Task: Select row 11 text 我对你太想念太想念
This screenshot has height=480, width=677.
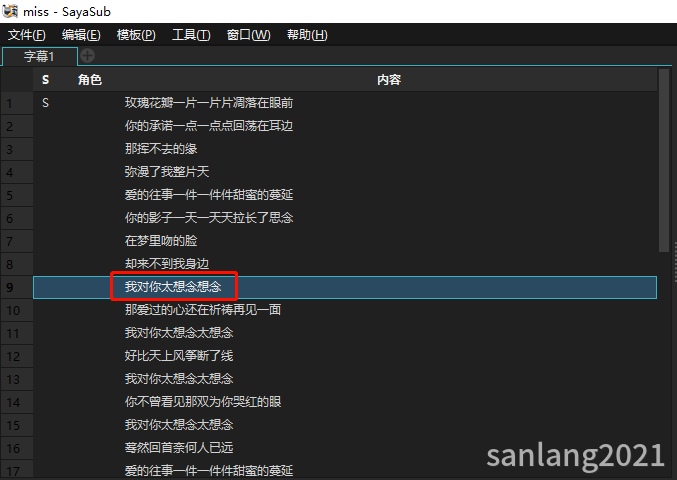Action: (x=179, y=333)
